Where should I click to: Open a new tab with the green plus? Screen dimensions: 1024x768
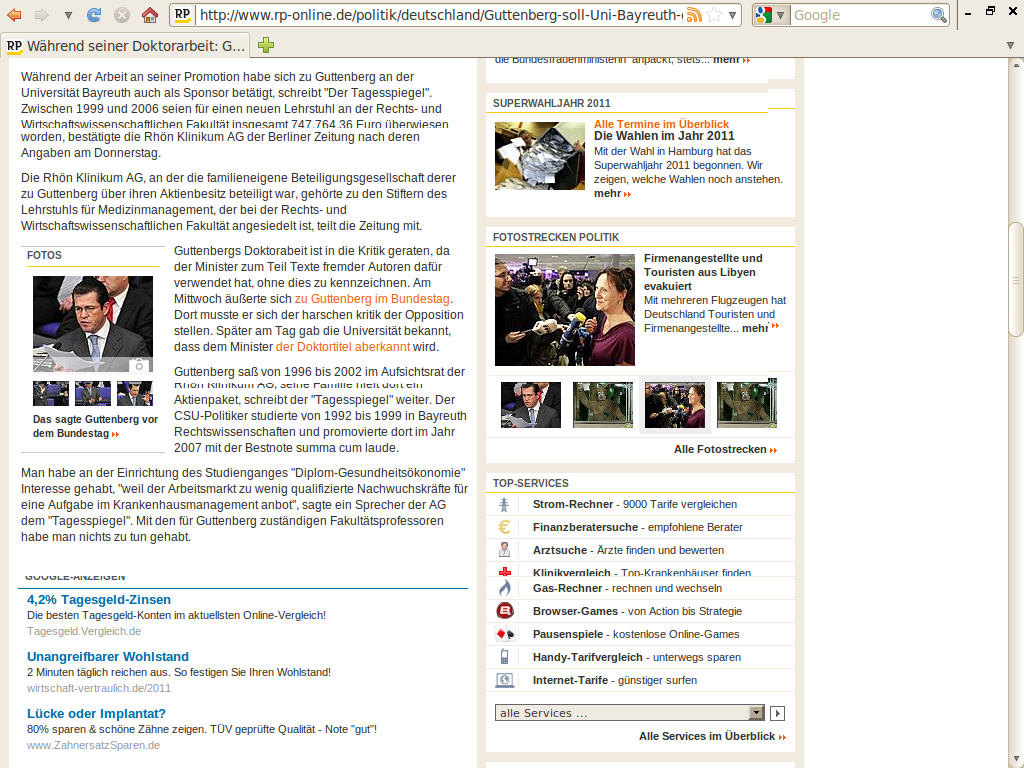[x=266, y=45]
